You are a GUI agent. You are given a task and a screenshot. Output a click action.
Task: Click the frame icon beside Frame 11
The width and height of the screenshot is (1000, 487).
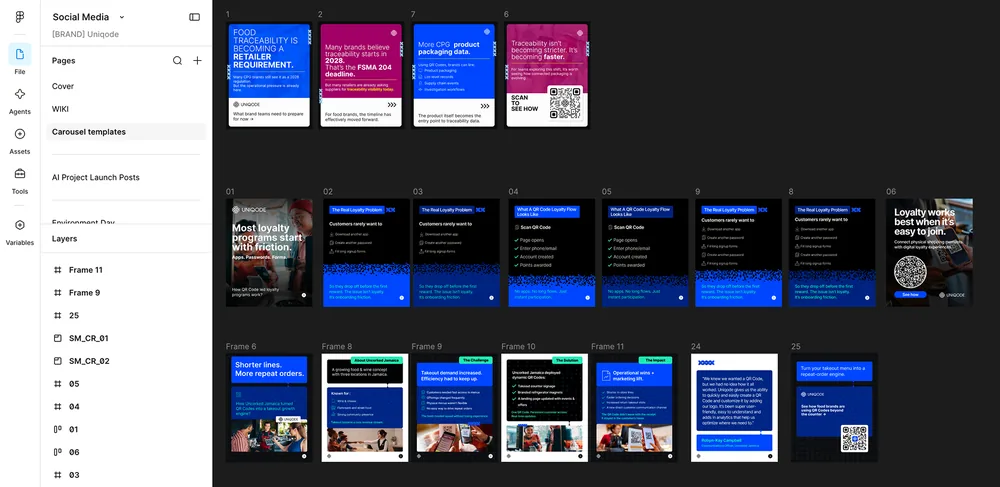click(x=57, y=270)
